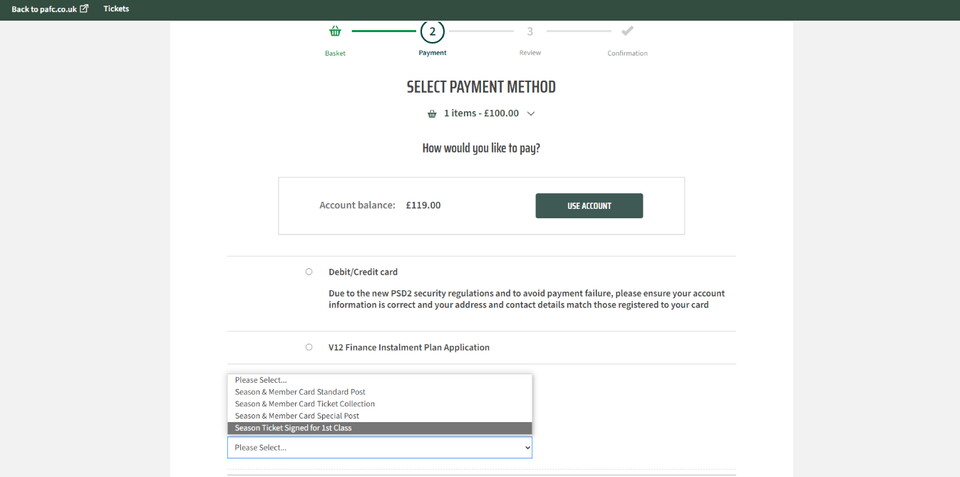960x477 pixels.
Task: Go back to pafc.co.uk link
Action: (44, 9)
